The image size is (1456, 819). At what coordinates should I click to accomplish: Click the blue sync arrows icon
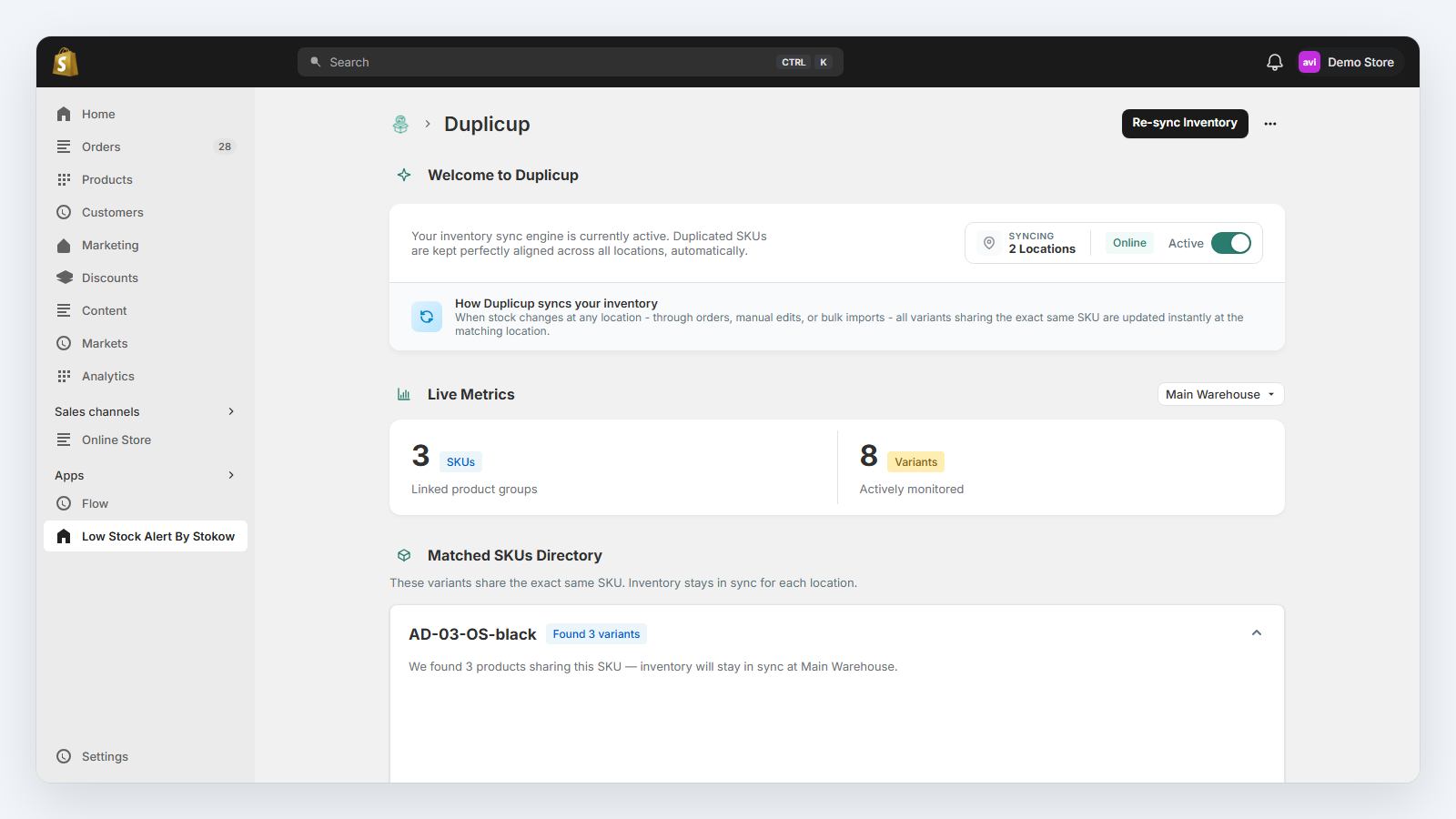point(427,317)
